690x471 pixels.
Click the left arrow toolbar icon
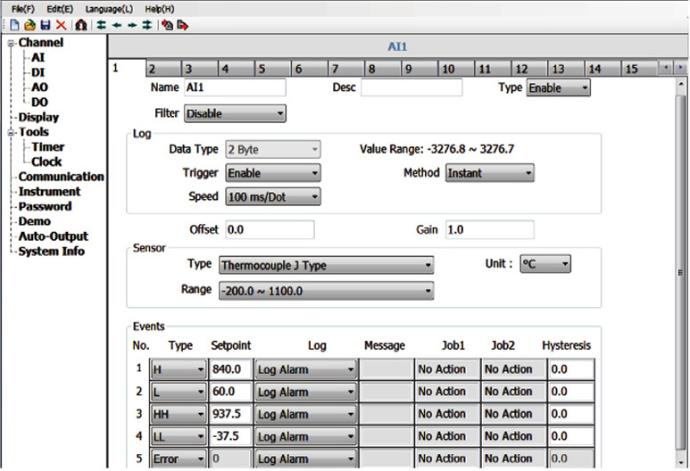click(x=117, y=25)
